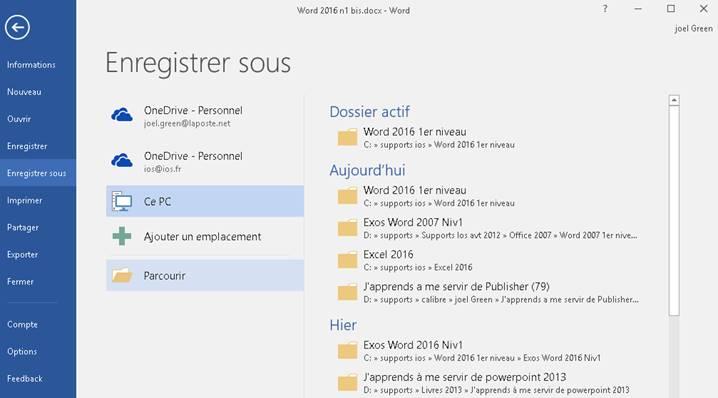Click the back arrow circle icon

[17, 27]
